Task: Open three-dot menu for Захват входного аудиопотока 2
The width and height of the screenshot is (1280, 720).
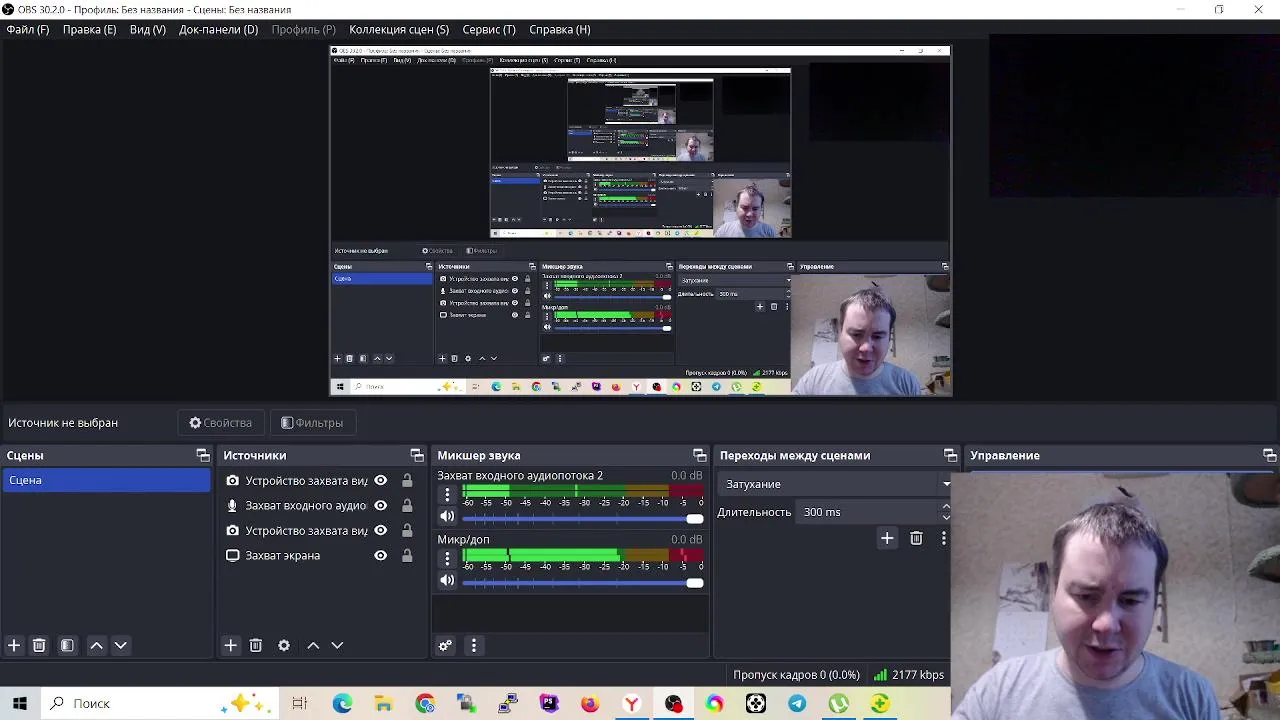Action: [x=447, y=494]
